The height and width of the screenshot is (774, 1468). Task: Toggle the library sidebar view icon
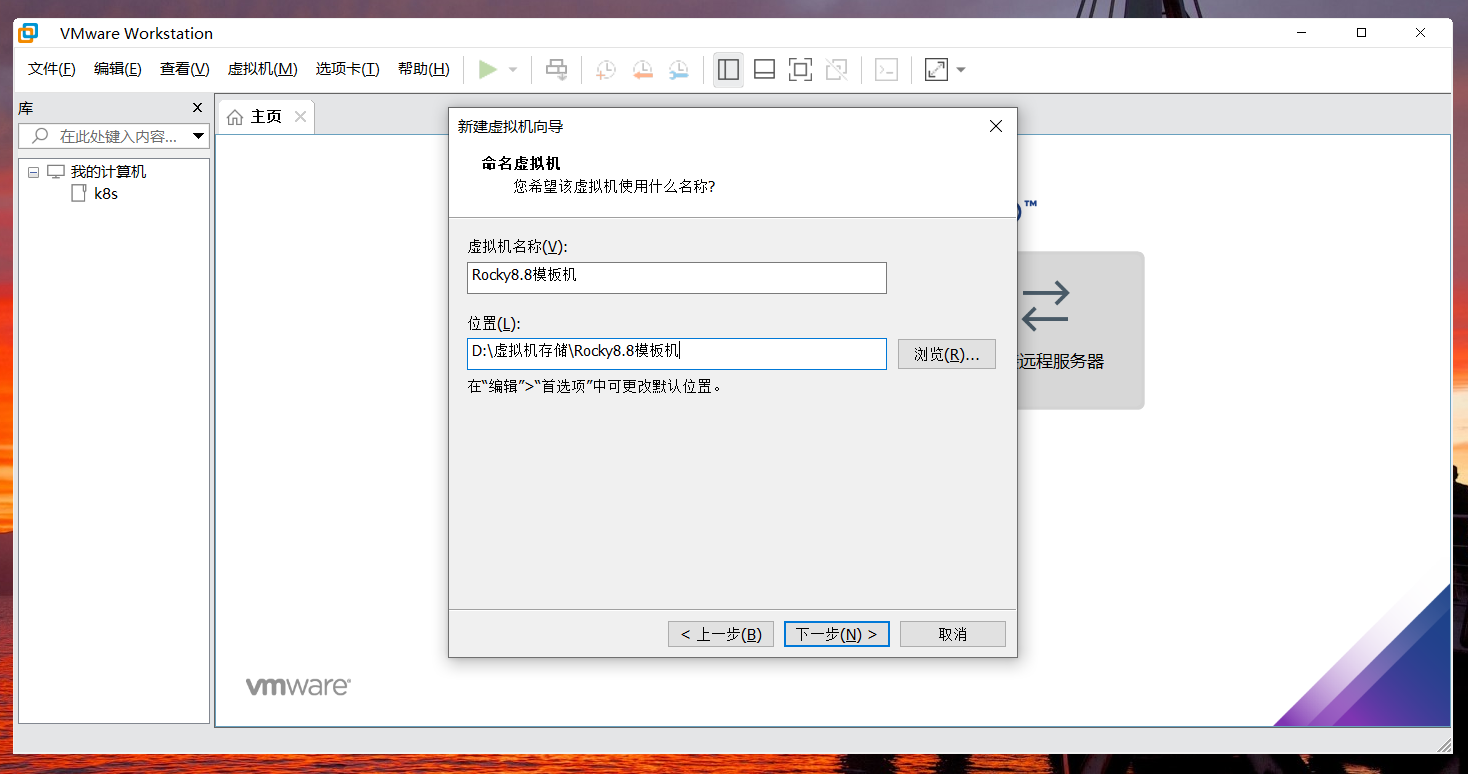(728, 69)
